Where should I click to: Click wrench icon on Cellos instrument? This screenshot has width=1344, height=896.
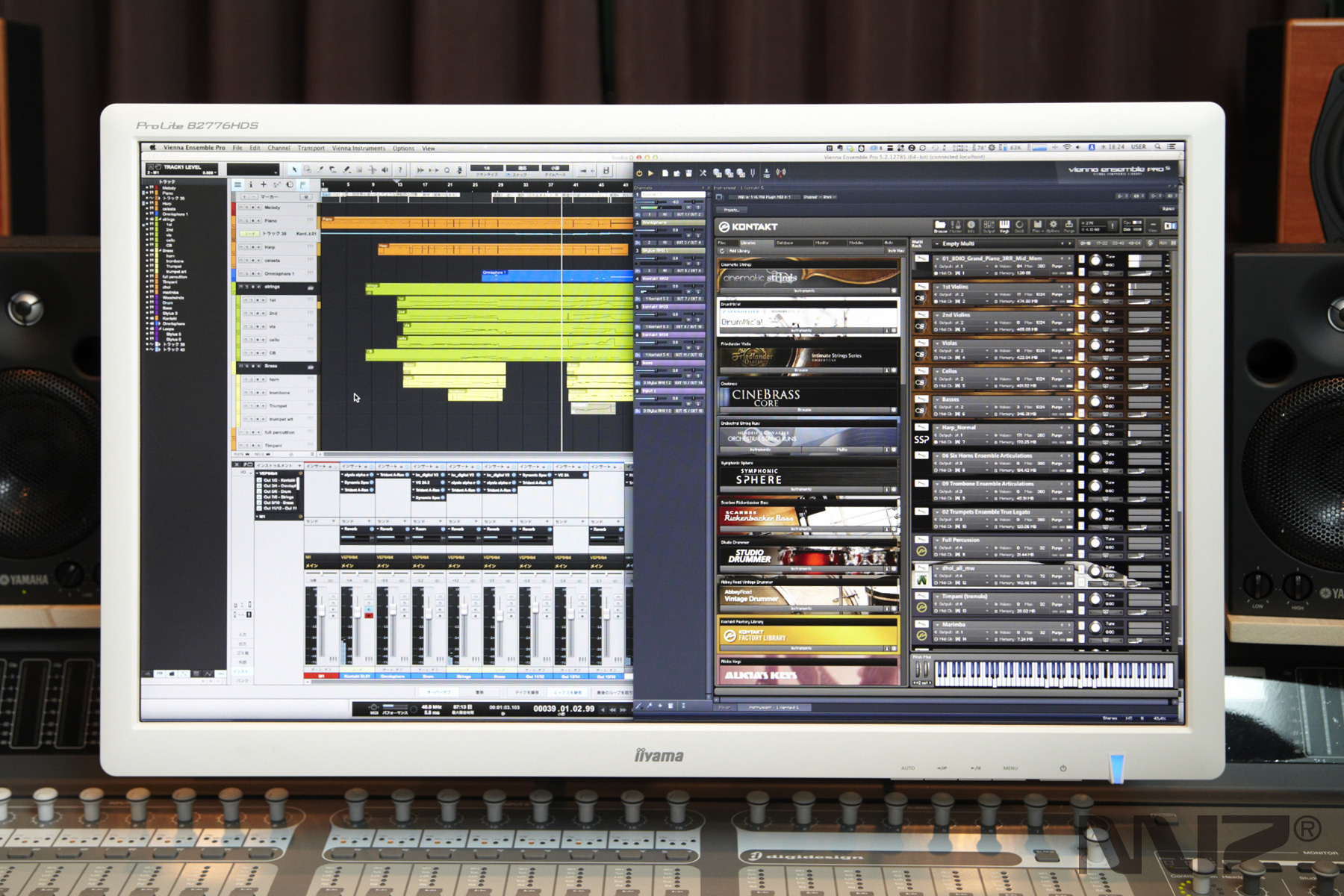921,371
